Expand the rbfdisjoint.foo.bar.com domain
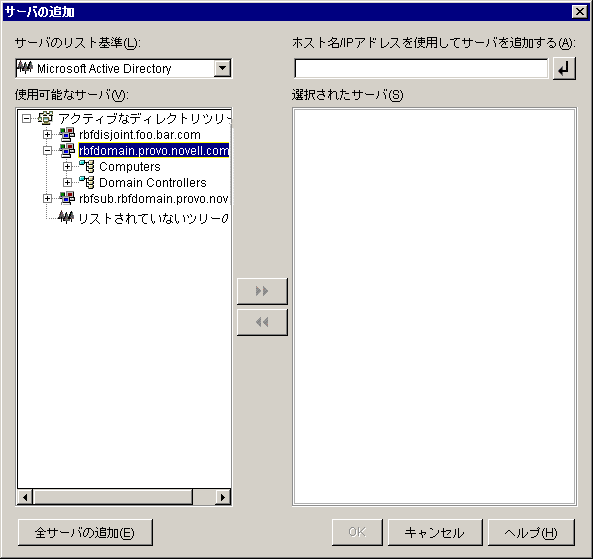This screenshot has height=559, width=593. coord(47,135)
